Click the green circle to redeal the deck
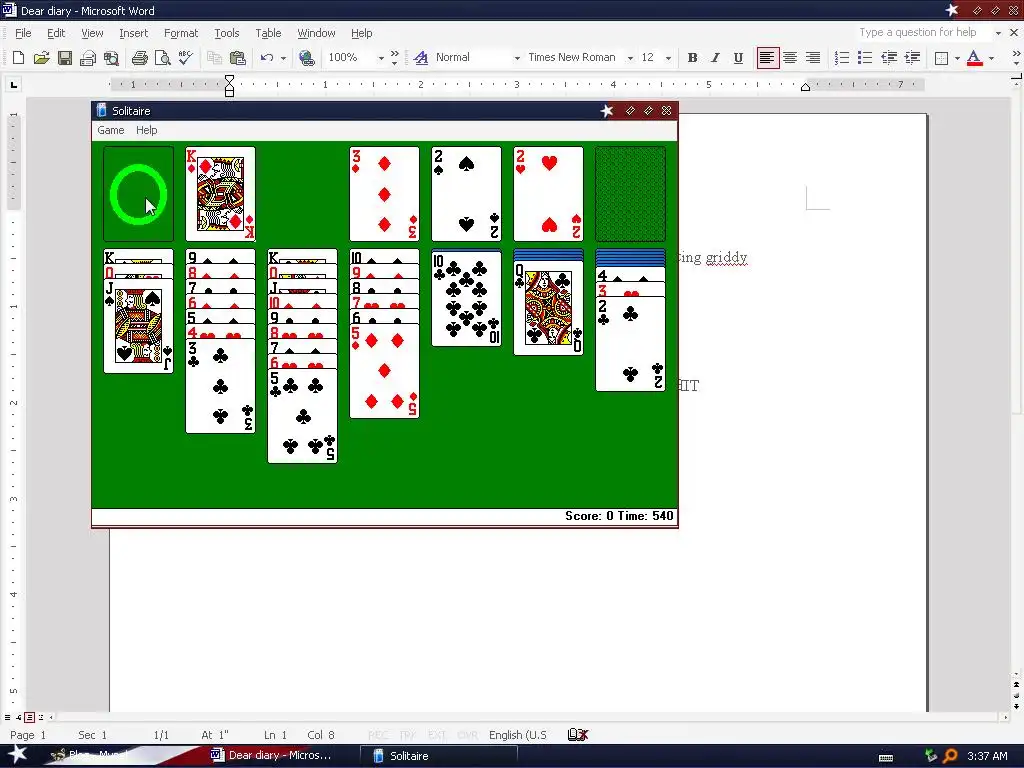This screenshot has width=1024, height=768. [138, 194]
